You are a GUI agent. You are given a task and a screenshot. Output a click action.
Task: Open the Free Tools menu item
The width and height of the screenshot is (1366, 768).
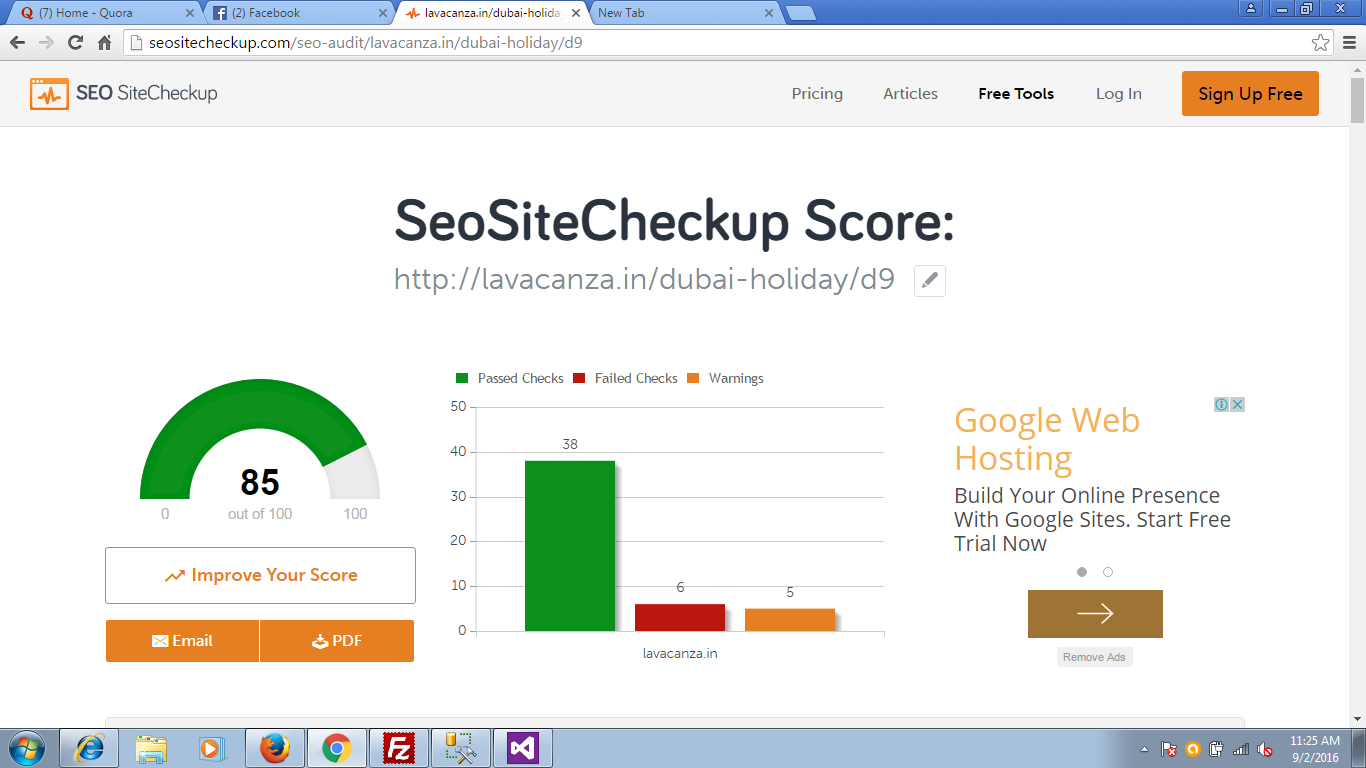[1016, 94]
